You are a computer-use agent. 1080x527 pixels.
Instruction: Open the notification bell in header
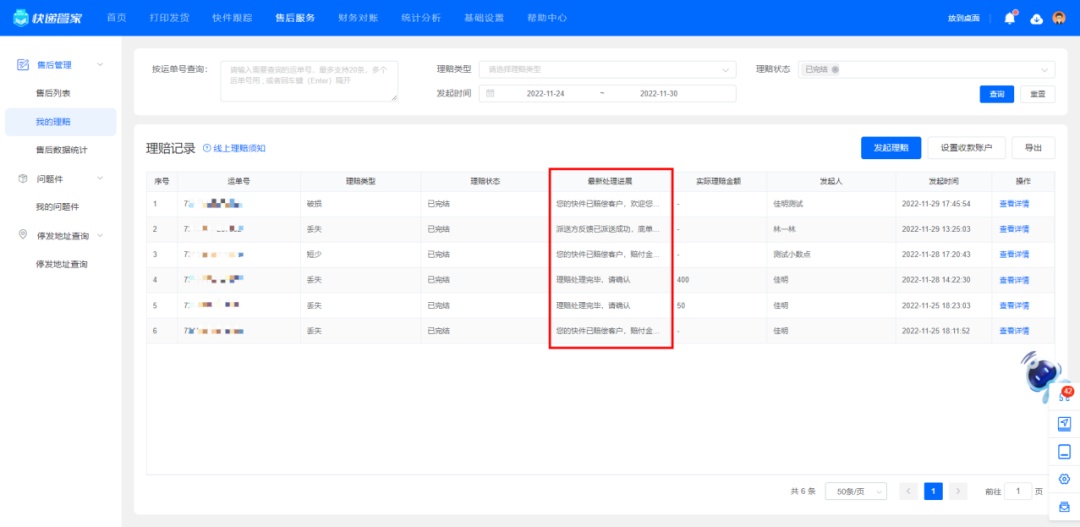[x=1010, y=18]
